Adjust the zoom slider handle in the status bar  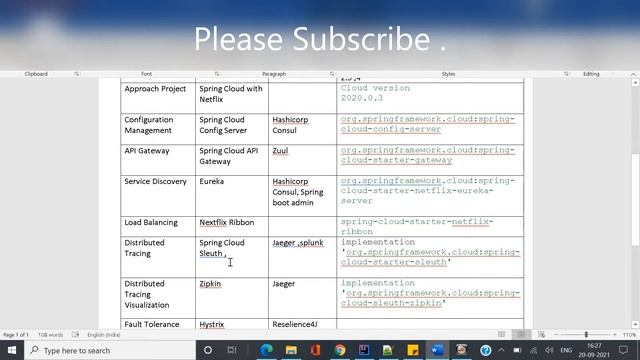pos(586,335)
